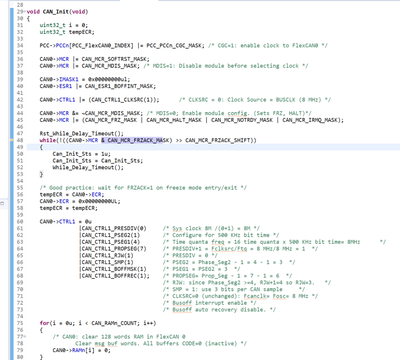This screenshot has height=360, width=400.
Task: Click 'CAN0->CTRL1 = 0u' on line 60
Action: point(66,221)
